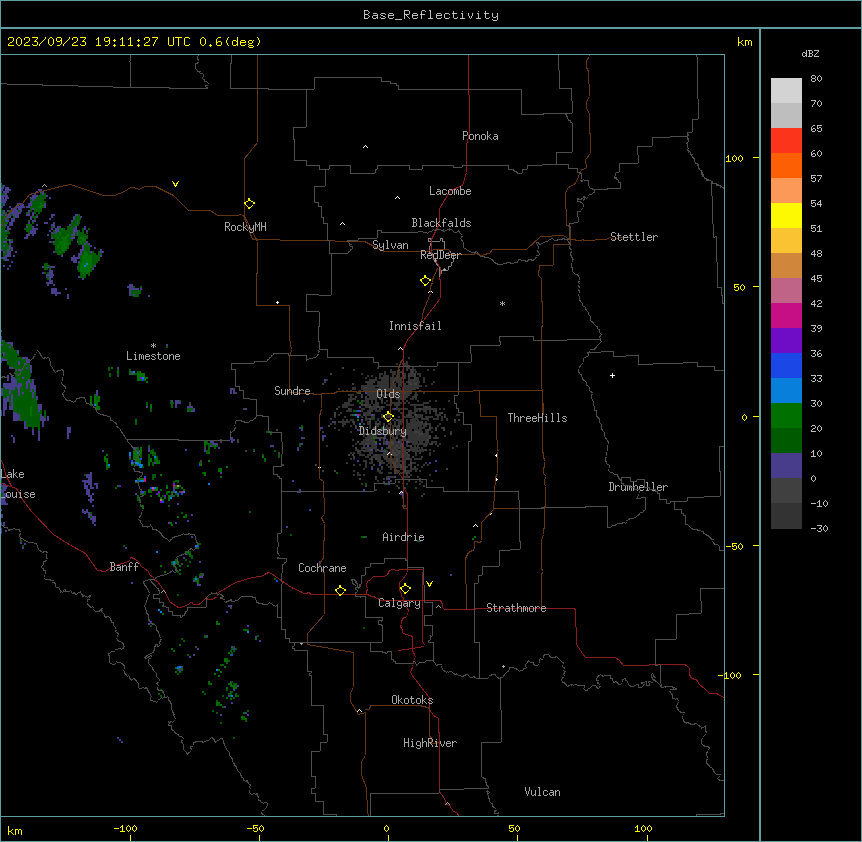Click the yellow diamond marker below Cochrane
The height and width of the screenshot is (842, 862).
click(x=340, y=590)
